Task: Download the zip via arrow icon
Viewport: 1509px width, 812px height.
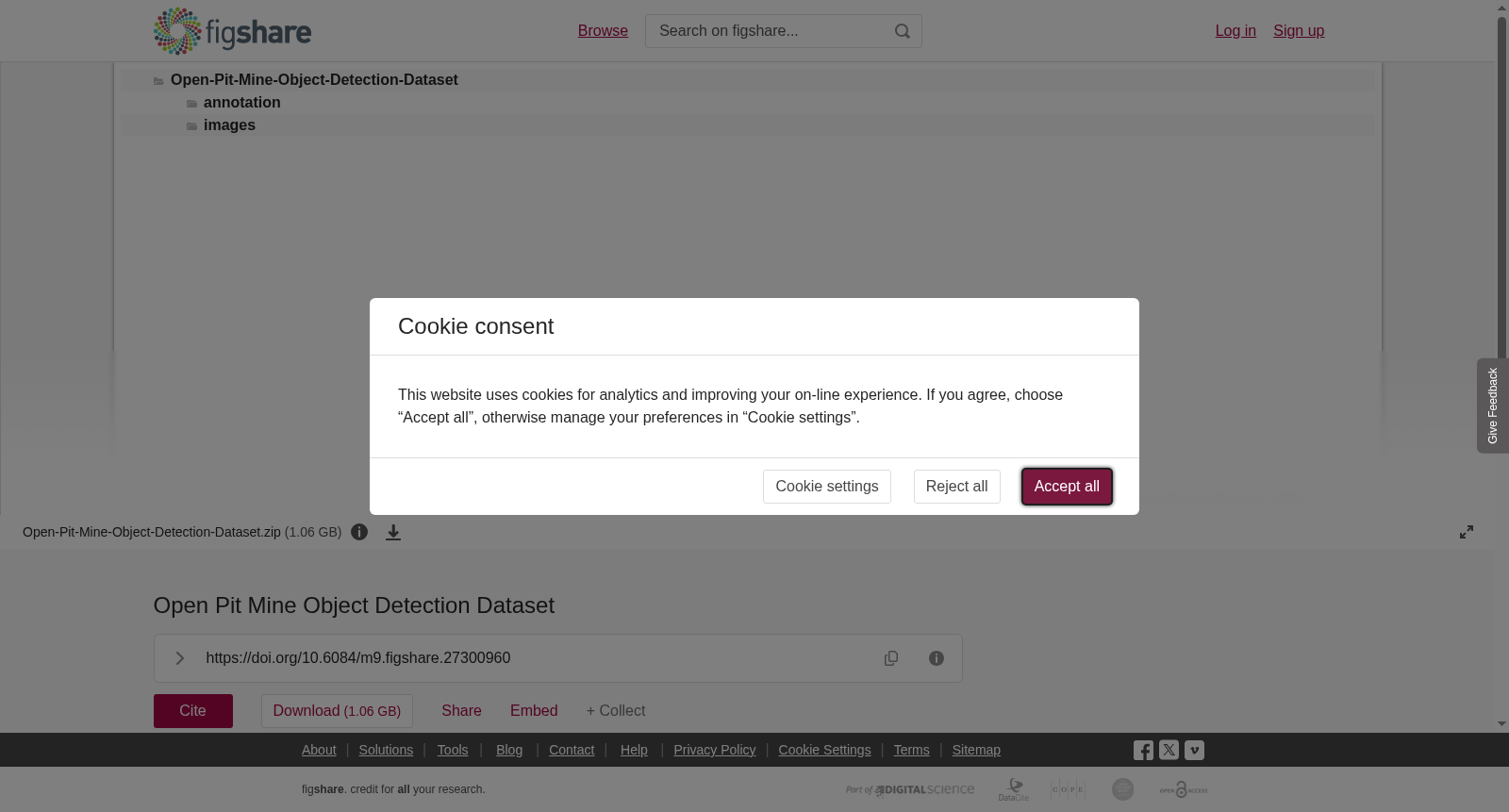Action: pyautogui.click(x=393, y=532)
